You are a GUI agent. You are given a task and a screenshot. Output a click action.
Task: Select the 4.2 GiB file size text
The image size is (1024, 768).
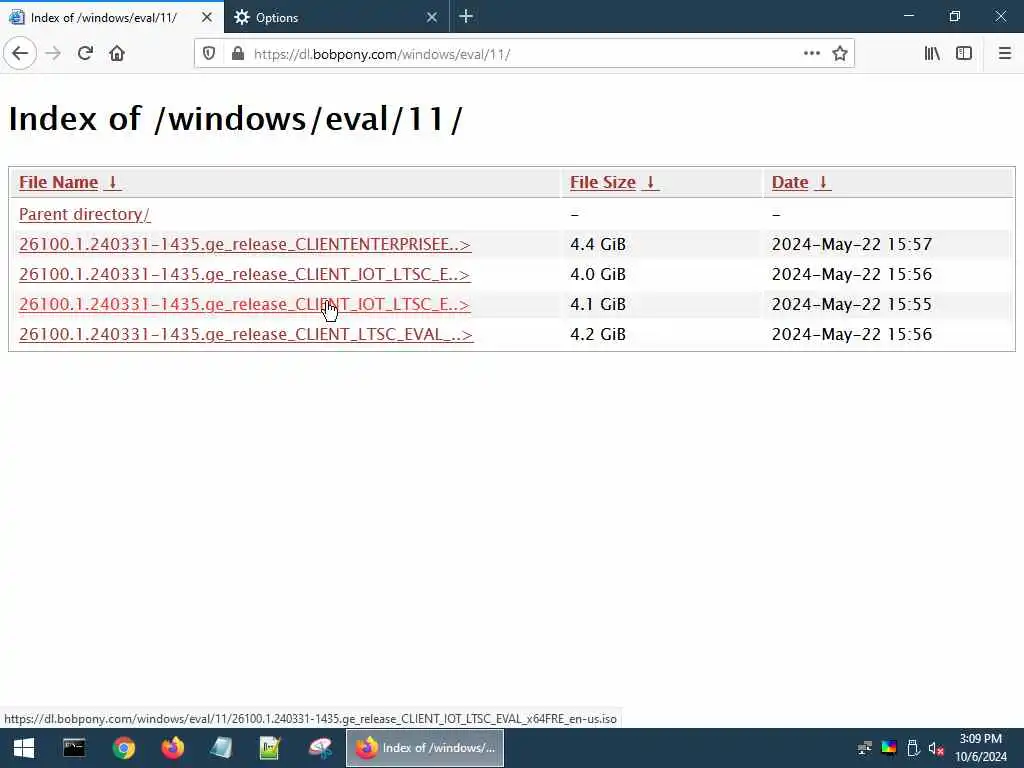click(598, 334)
